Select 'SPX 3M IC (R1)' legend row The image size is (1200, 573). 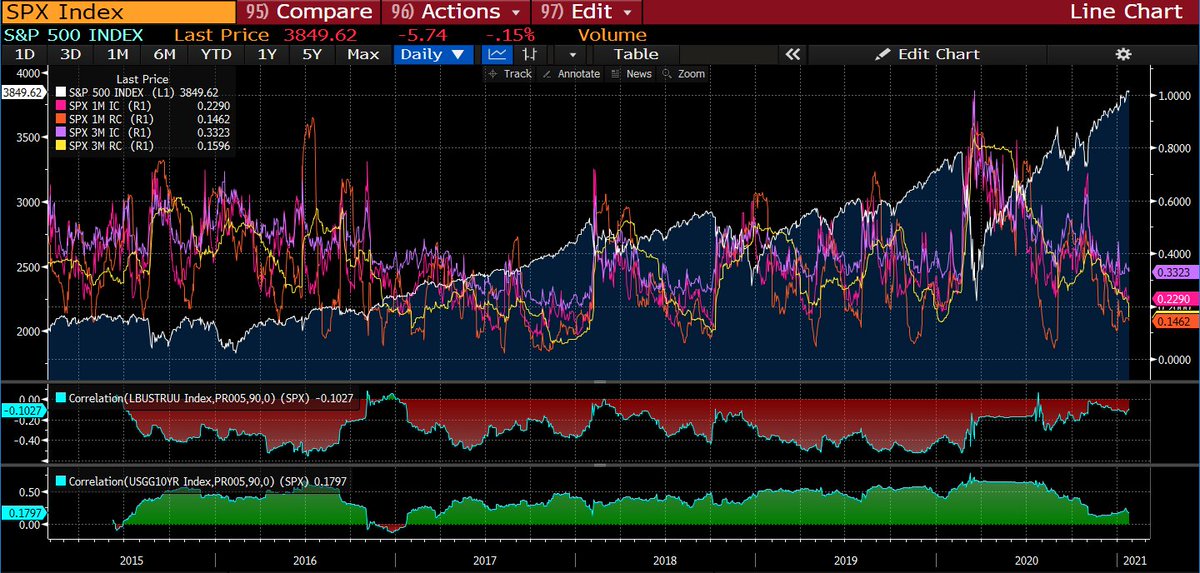tap(142, 131)
